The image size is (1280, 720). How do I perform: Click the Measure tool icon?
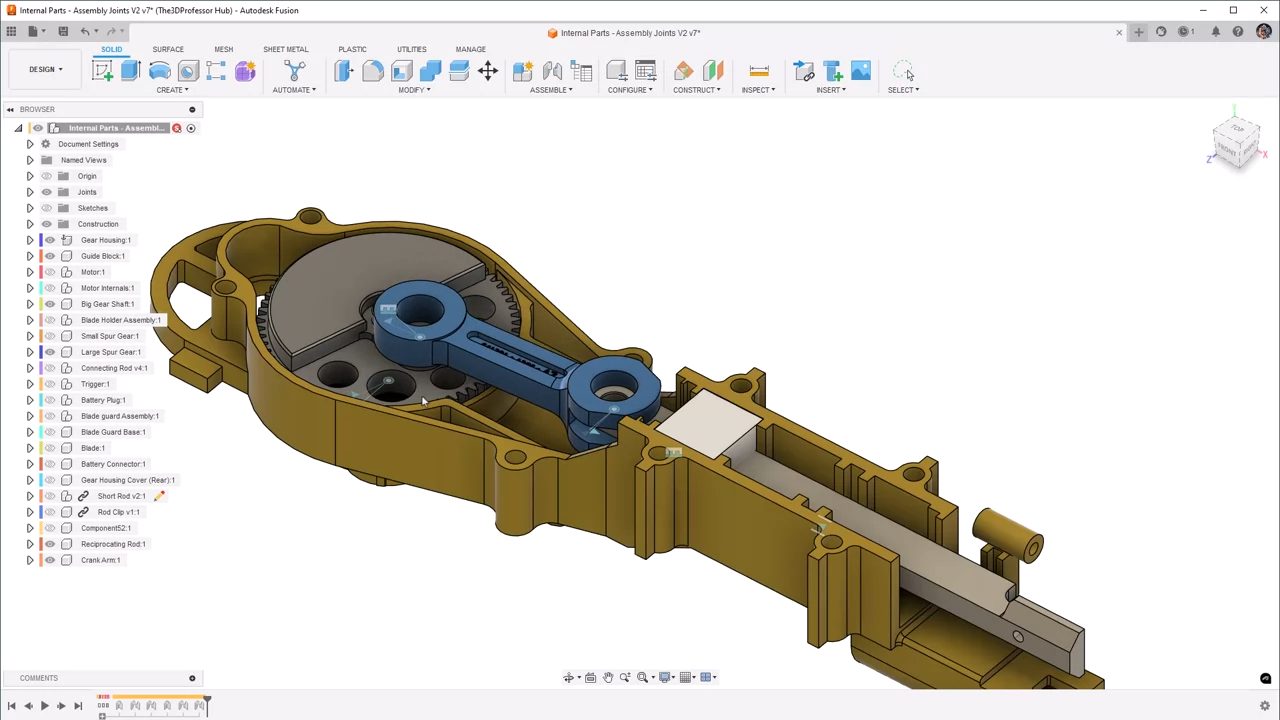click(758, 71)
